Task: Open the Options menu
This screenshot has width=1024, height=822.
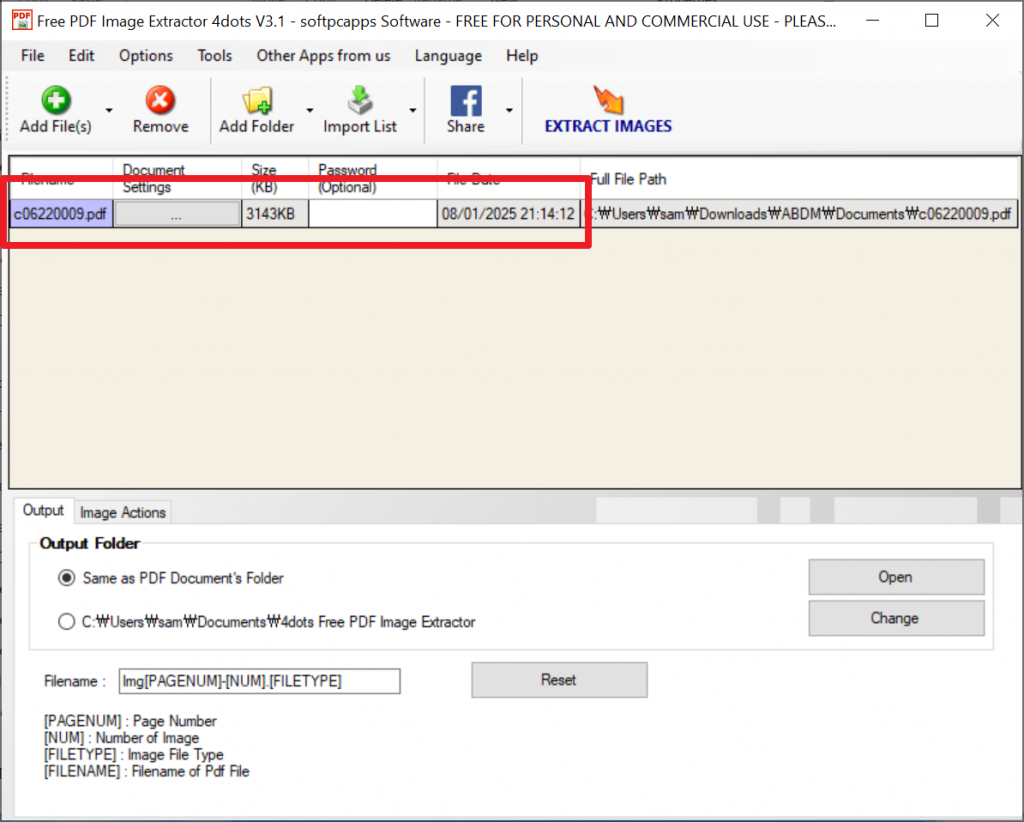Action: pyautogui.click(x=146, y=55)
